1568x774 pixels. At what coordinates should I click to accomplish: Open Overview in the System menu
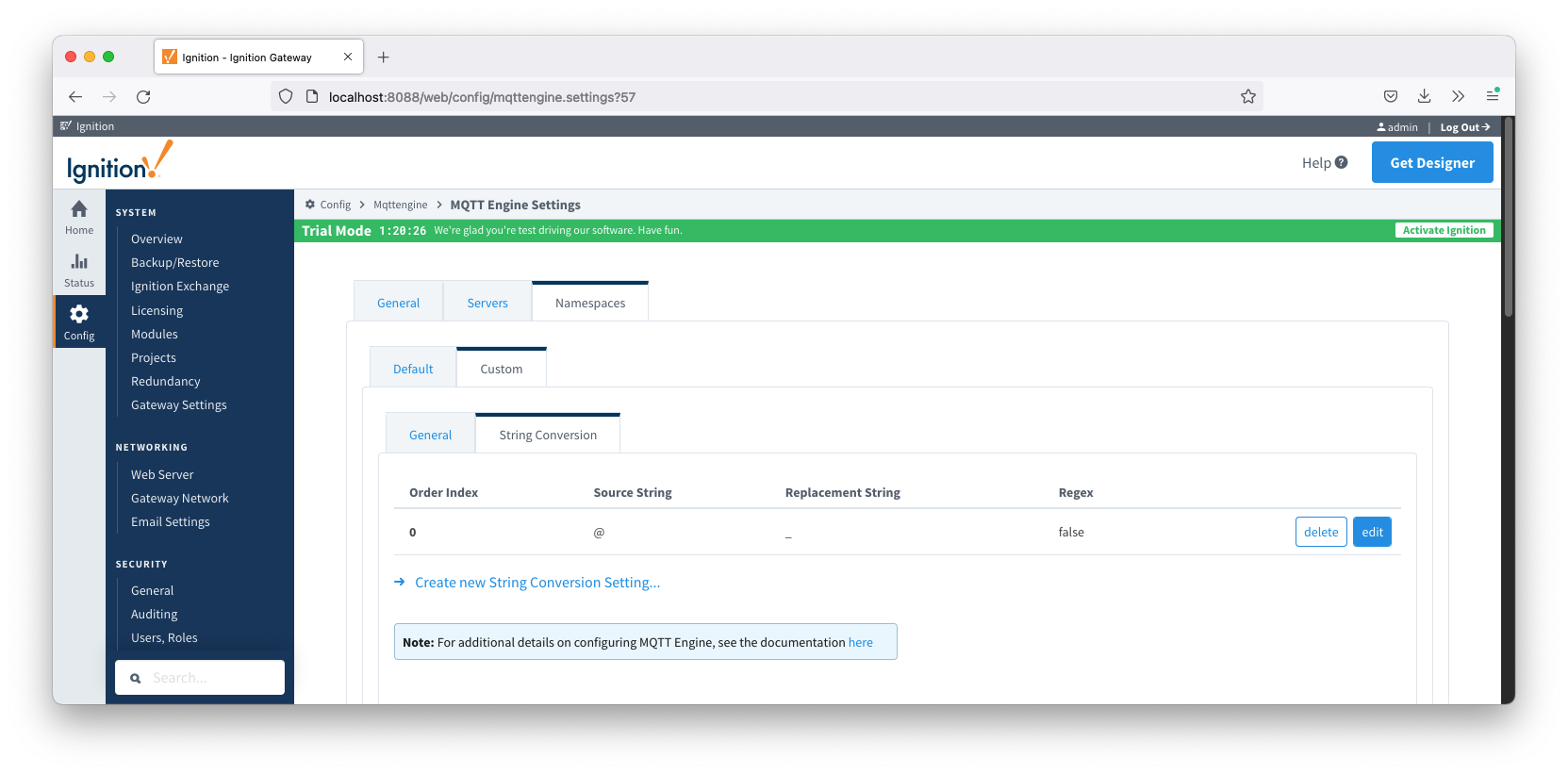tap(157, 239)
